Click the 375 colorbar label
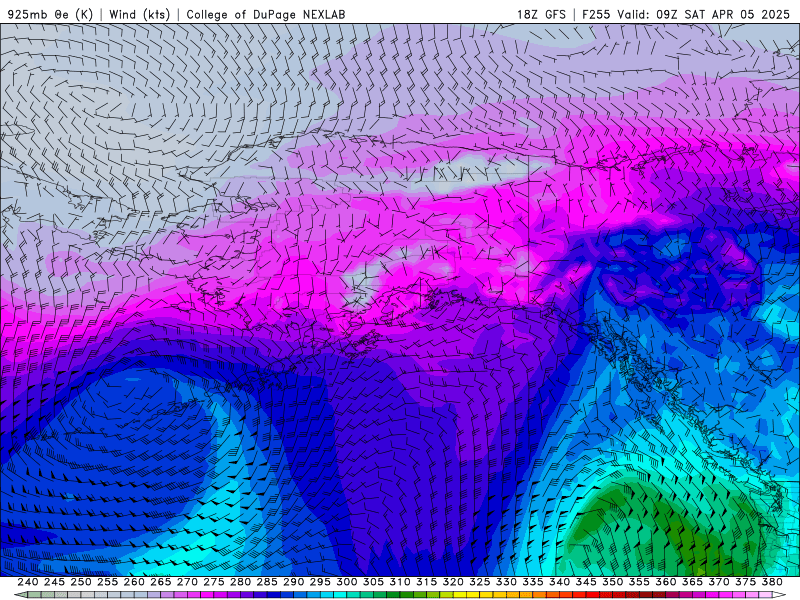The width and height of the screenshot is (800, 600). pos(745,582)
